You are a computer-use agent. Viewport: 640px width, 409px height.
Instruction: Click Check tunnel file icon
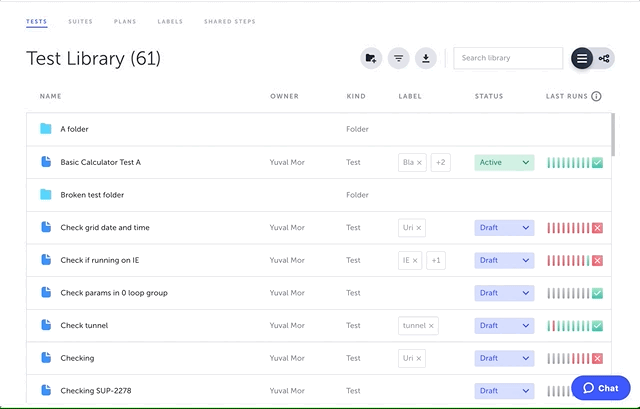coord(46,325)
